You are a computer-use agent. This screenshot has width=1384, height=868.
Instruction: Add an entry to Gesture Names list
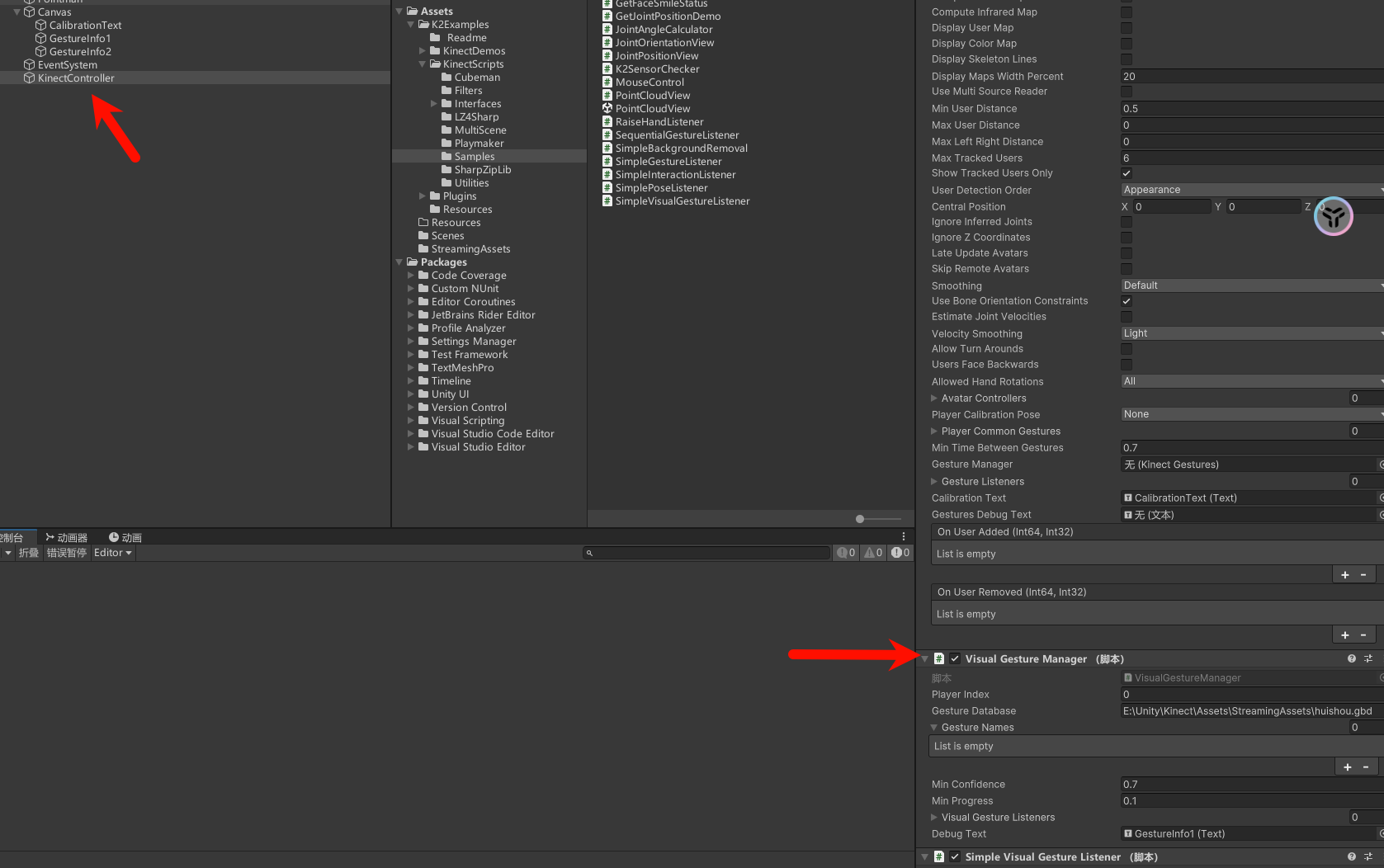click(x=1347, y=767)
